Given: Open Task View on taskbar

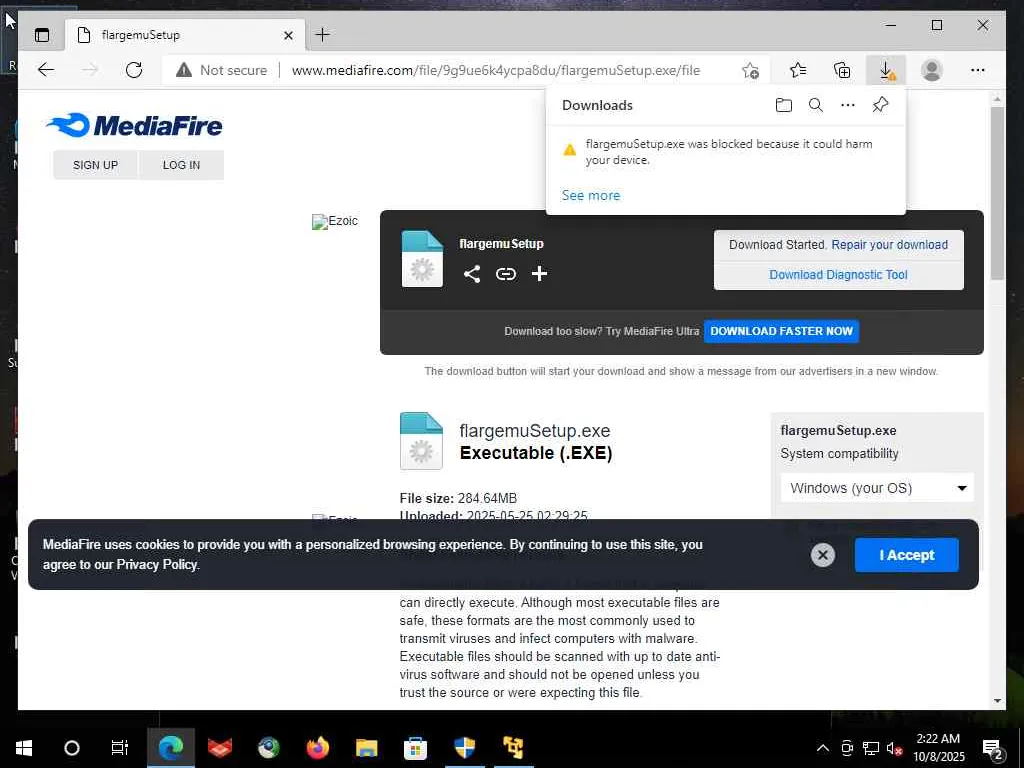Looking at the screenshot, I should point(120,748).
